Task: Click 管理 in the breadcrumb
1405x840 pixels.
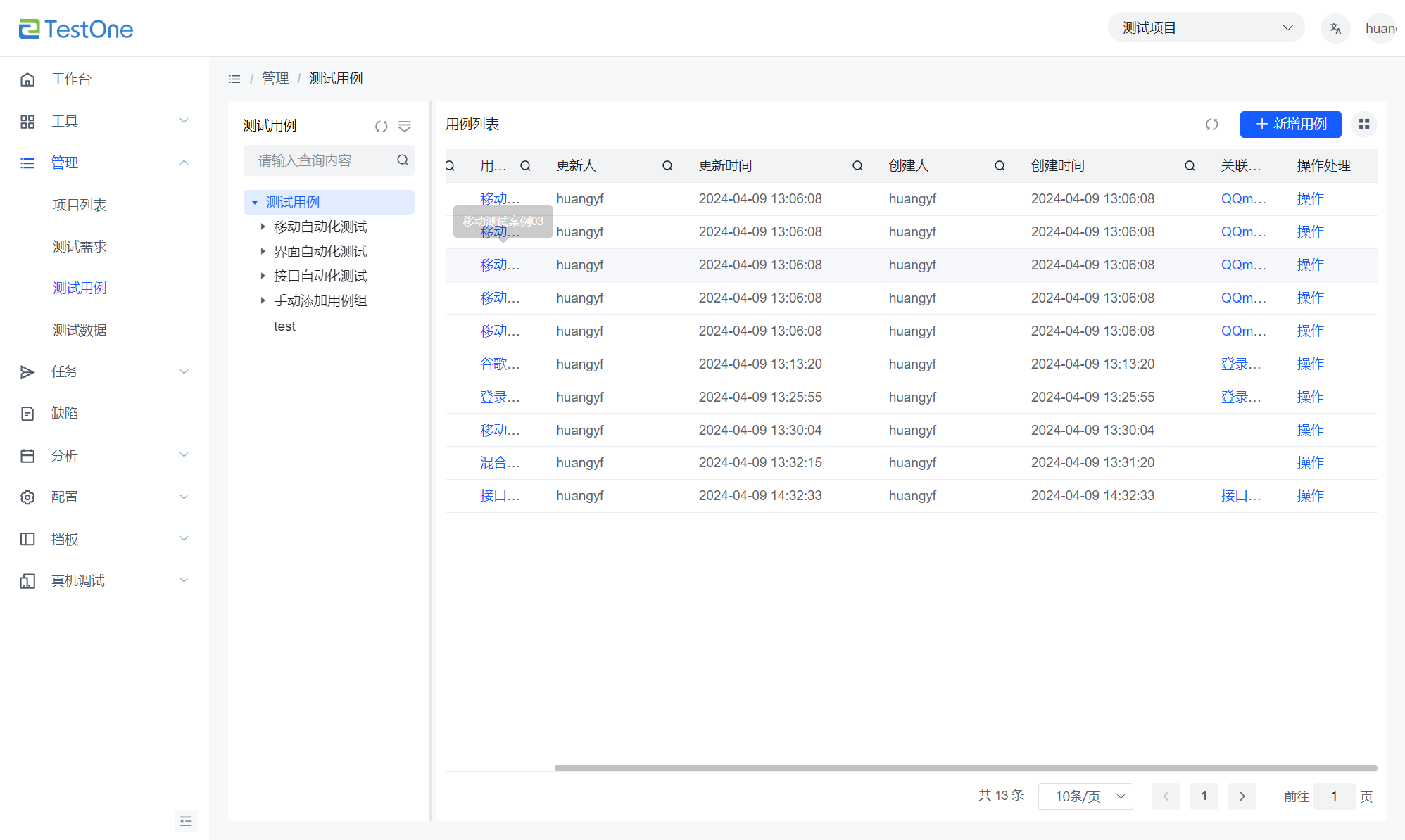Action: click(x=275, y=79)
